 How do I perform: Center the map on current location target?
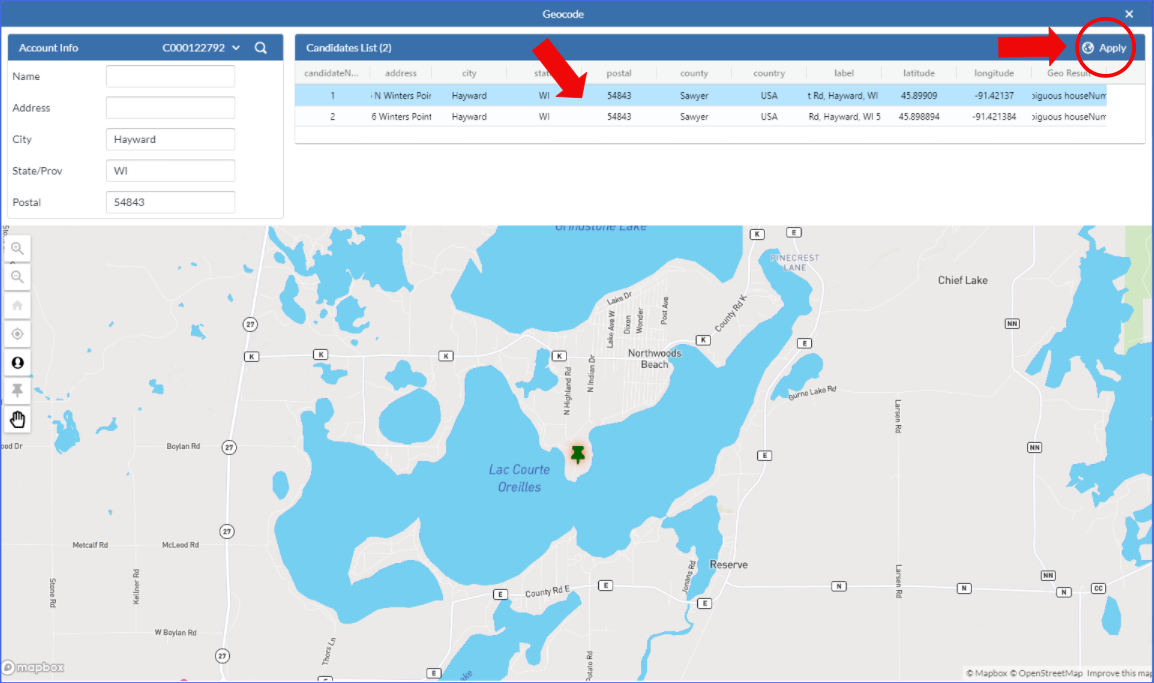pos(17,334)
